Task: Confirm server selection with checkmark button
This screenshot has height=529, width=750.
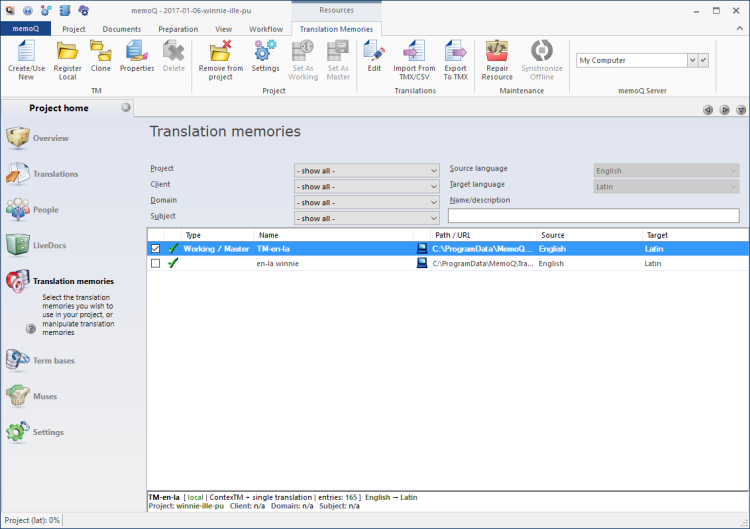Action: (703, 60)
